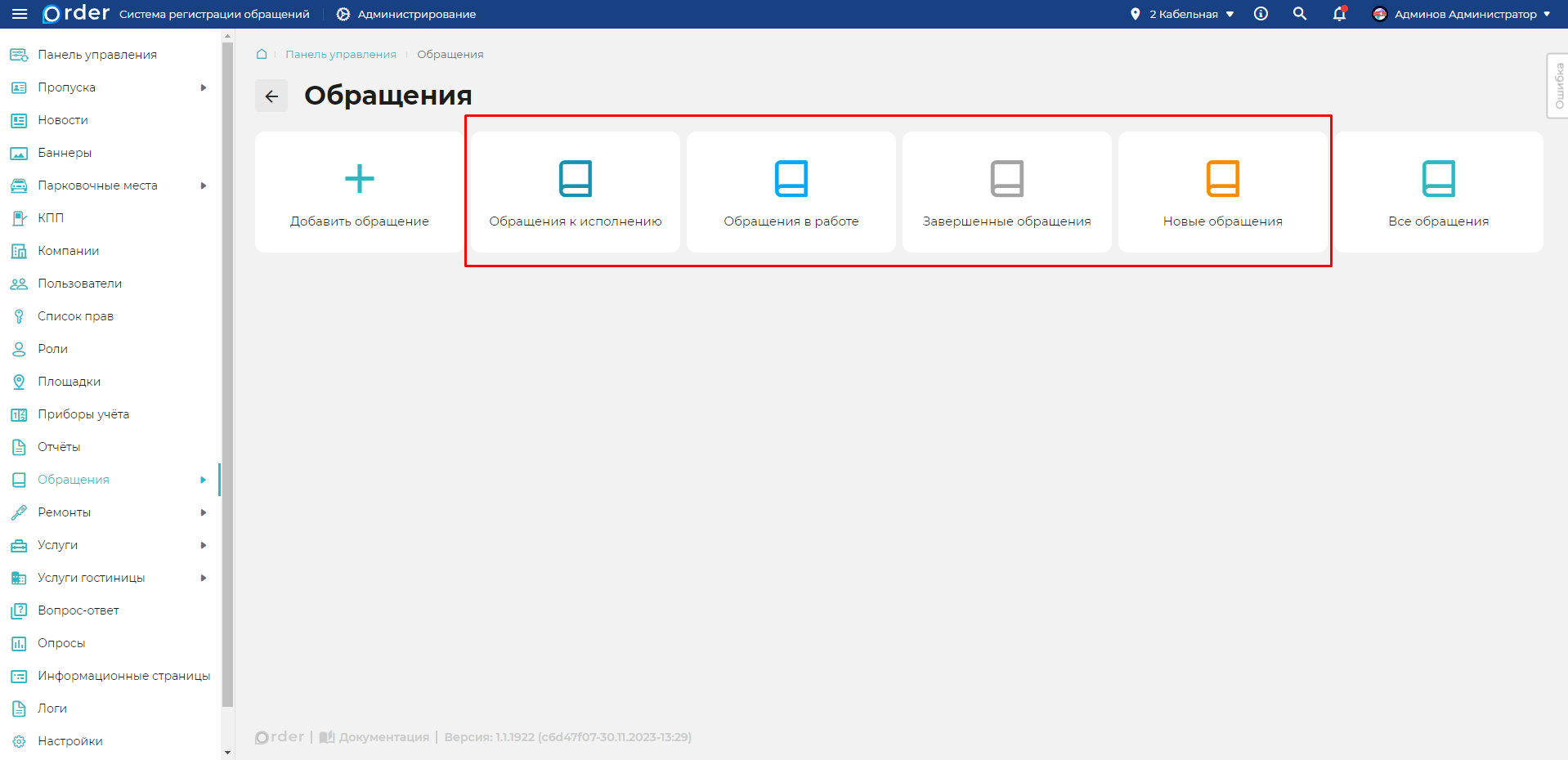The width and height of the screenshot is (1568, 760).
Task: Click the home icon in the breadcrumb
Action: coord(262,54)
